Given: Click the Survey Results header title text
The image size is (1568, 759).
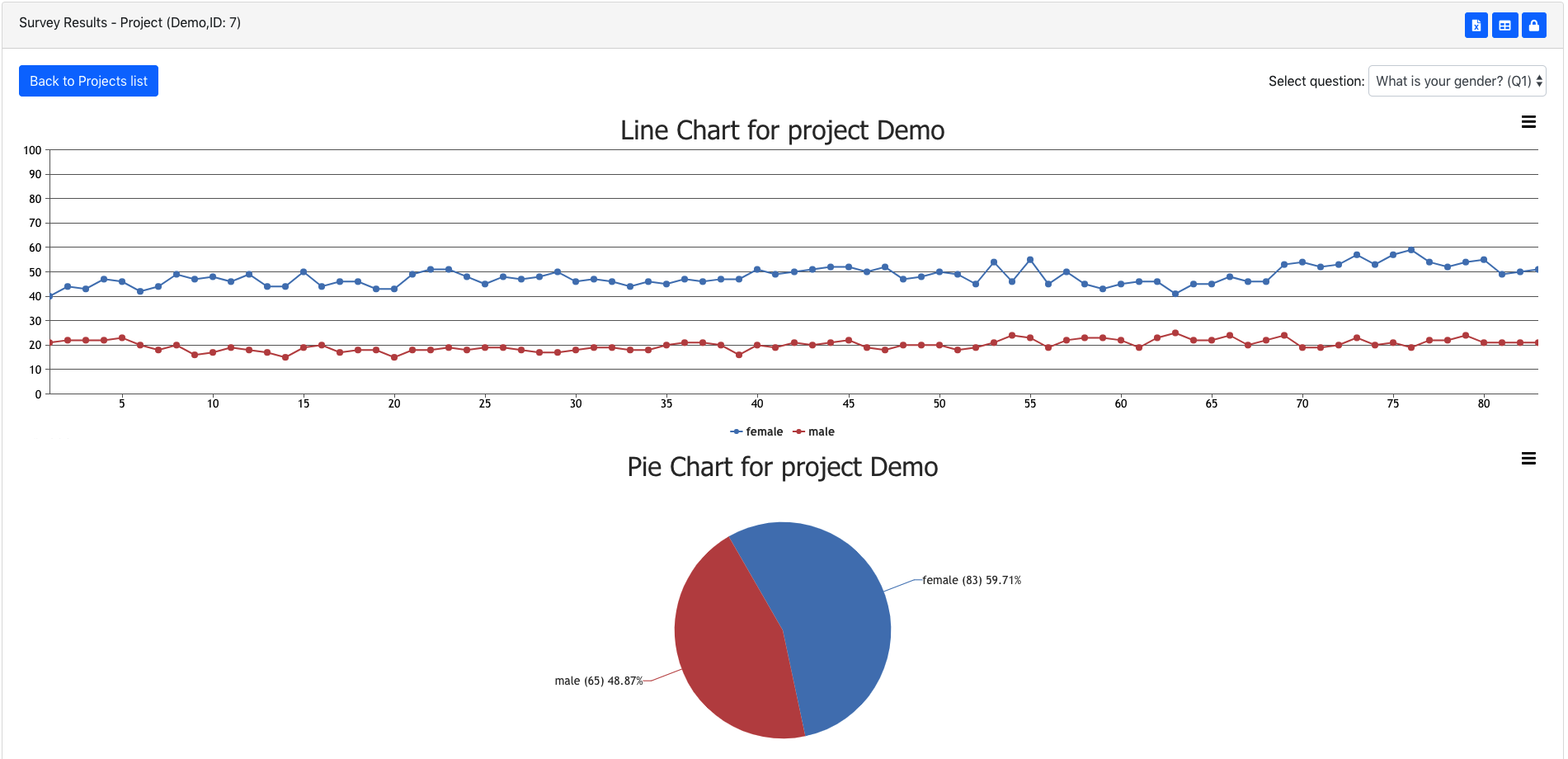Looking at the screenshot, I should click(x=129, y=22).
